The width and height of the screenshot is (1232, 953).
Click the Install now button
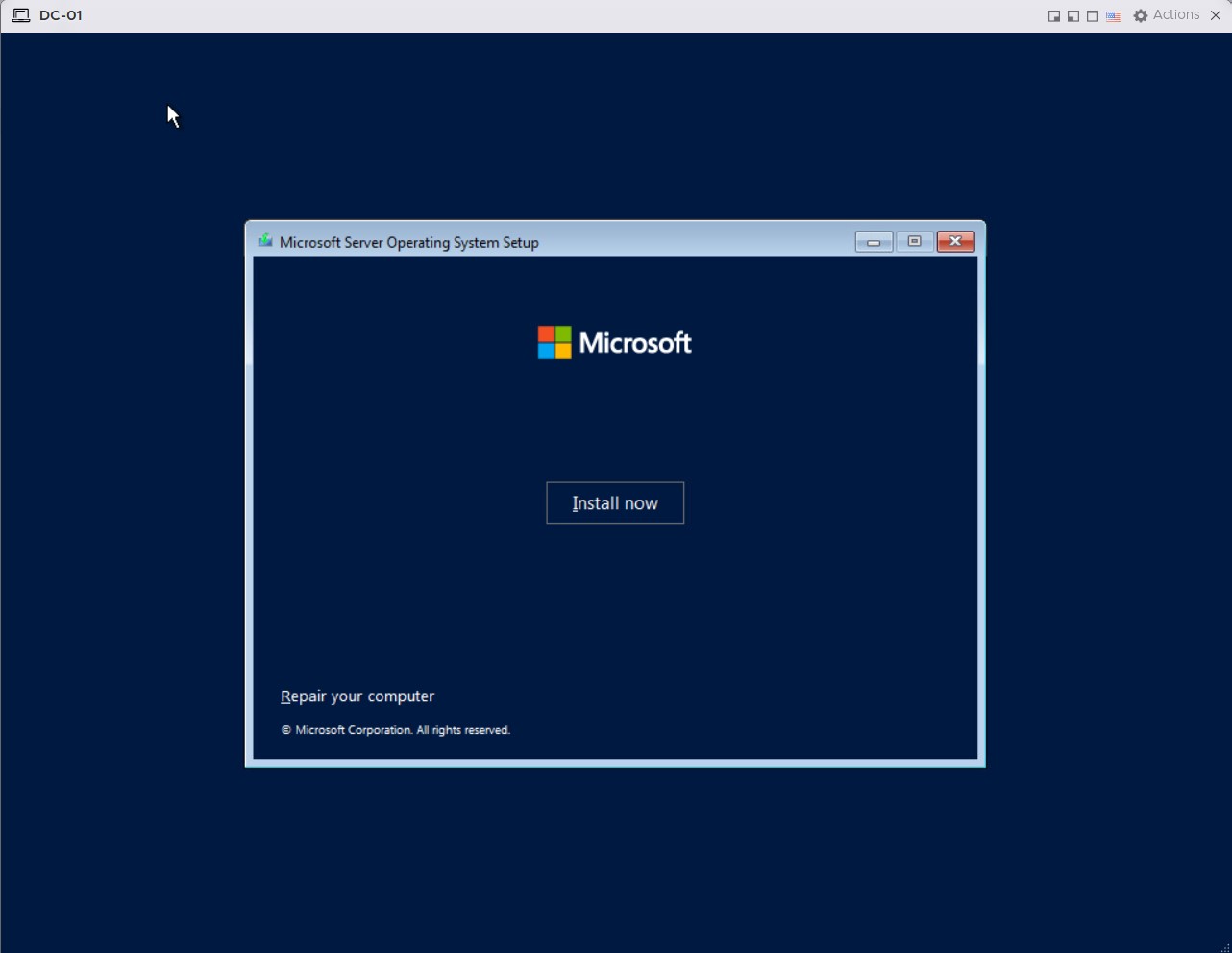[x=615, y=503]
